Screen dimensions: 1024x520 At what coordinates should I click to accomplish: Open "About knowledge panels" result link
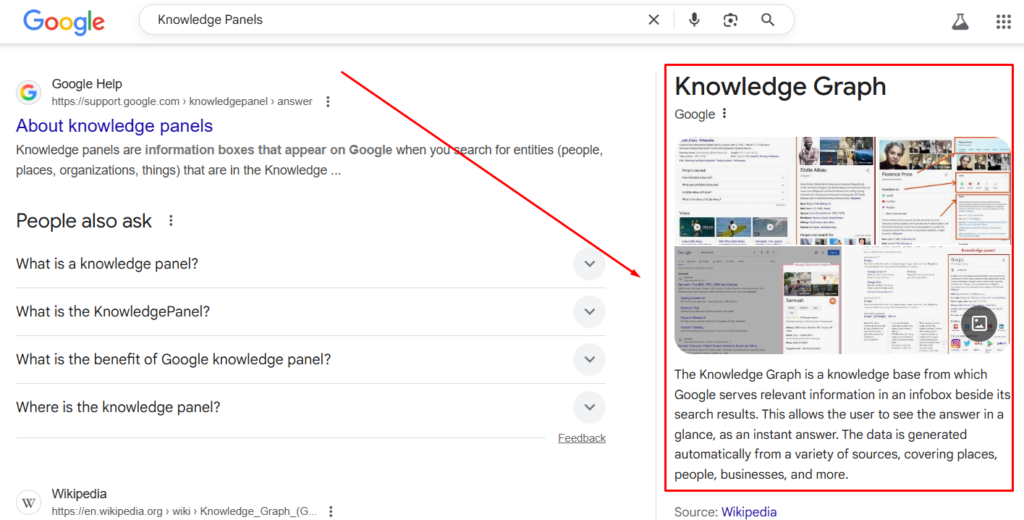(x=114, y=125)
